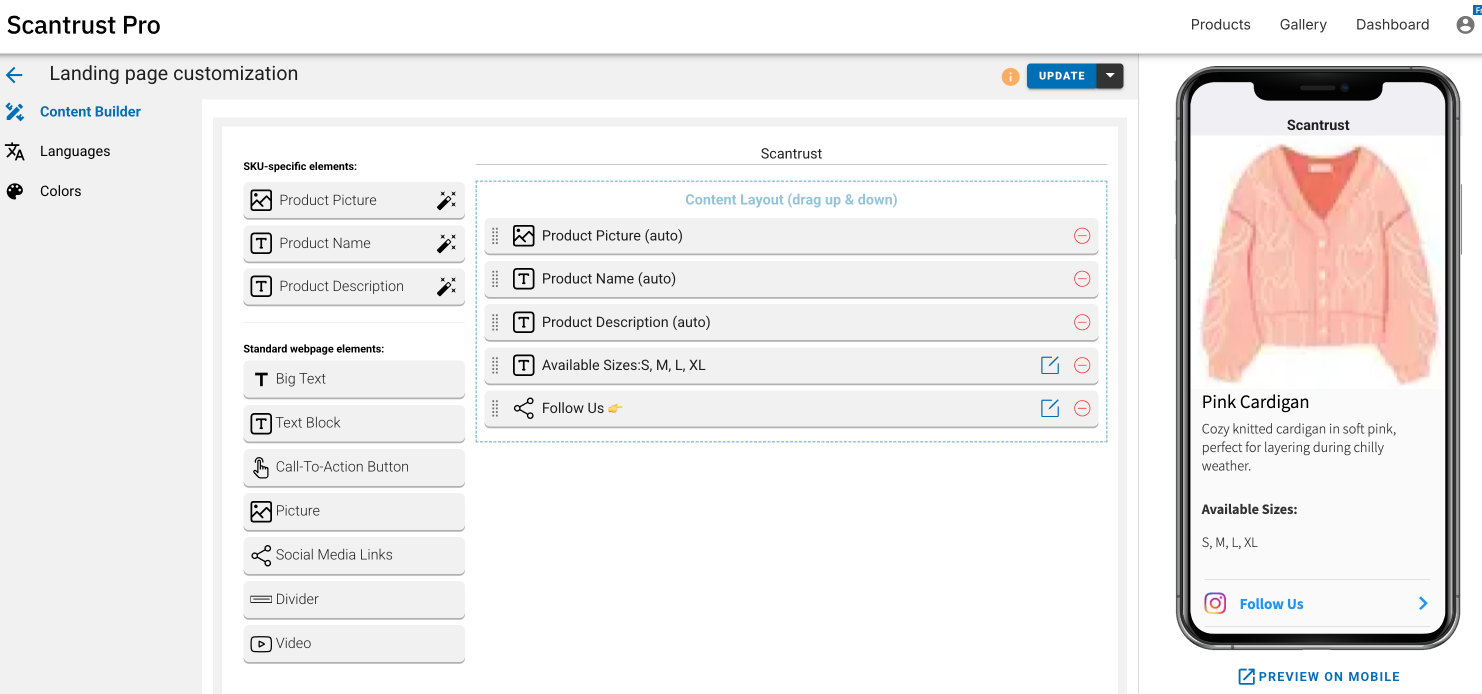1482x694 pixels.
Task: Add a Text Block element
Action: pyautogui.click(x=354, y=423)
